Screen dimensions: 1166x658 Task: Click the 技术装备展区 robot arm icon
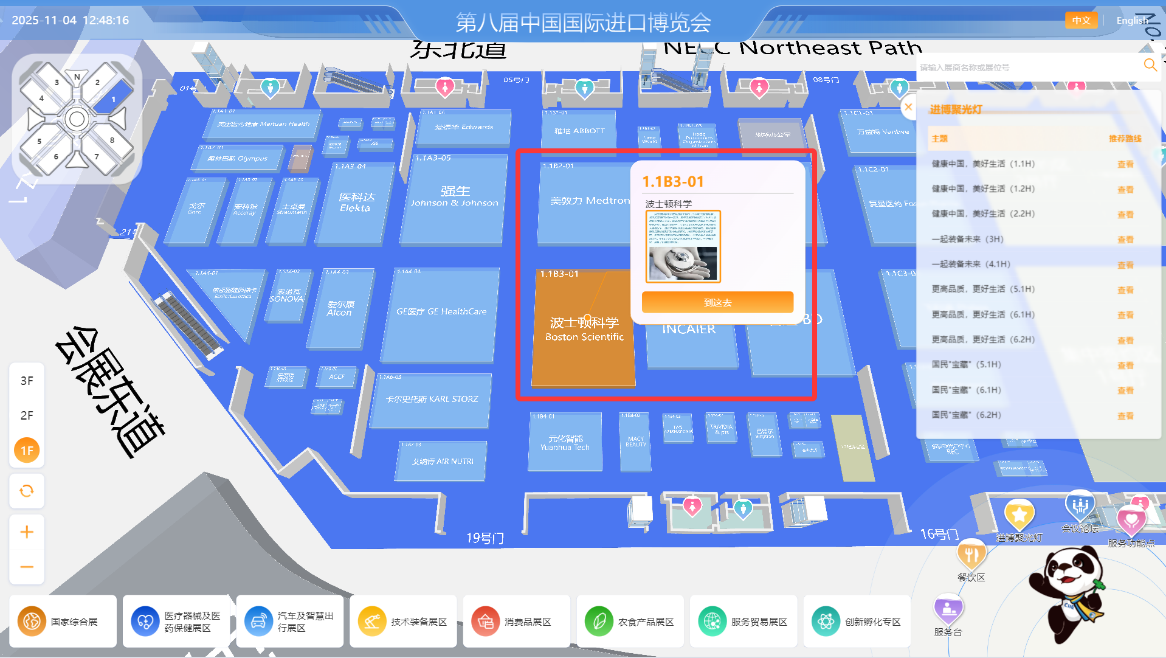pos(371,621)
